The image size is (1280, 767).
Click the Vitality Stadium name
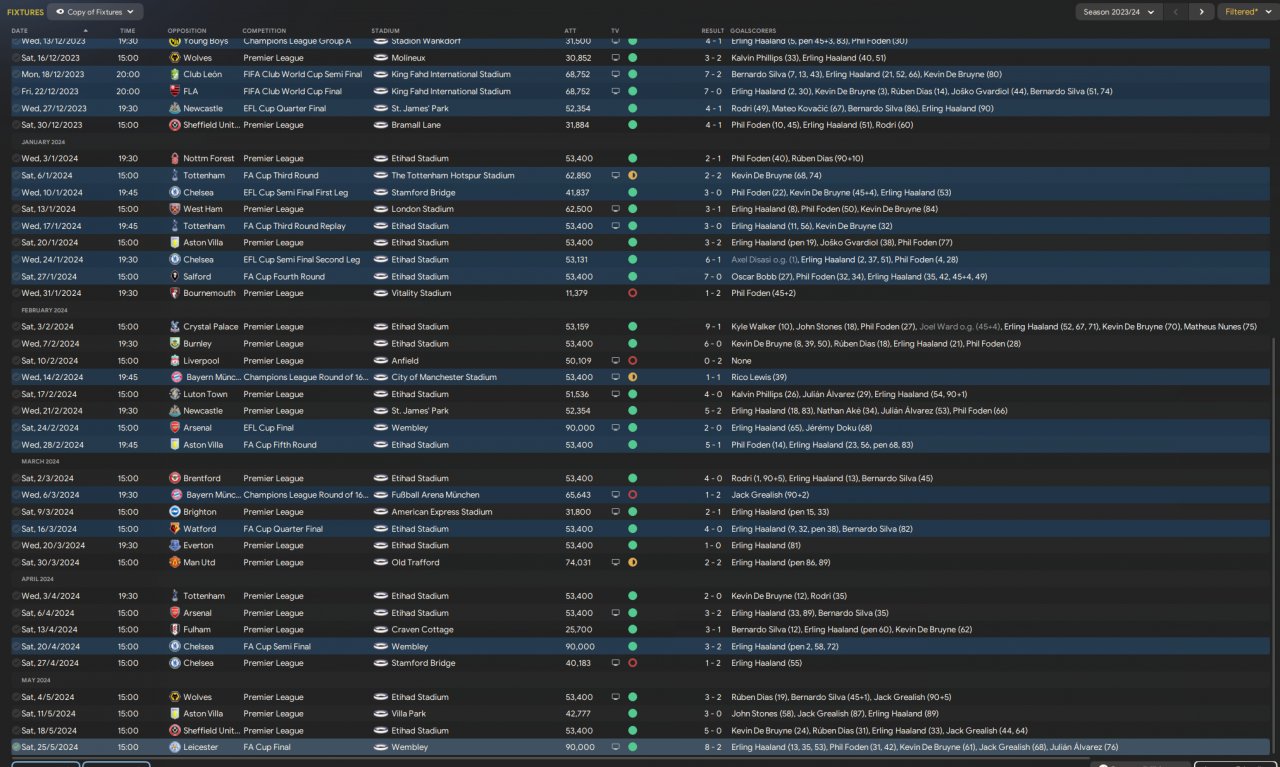point(421,294)
